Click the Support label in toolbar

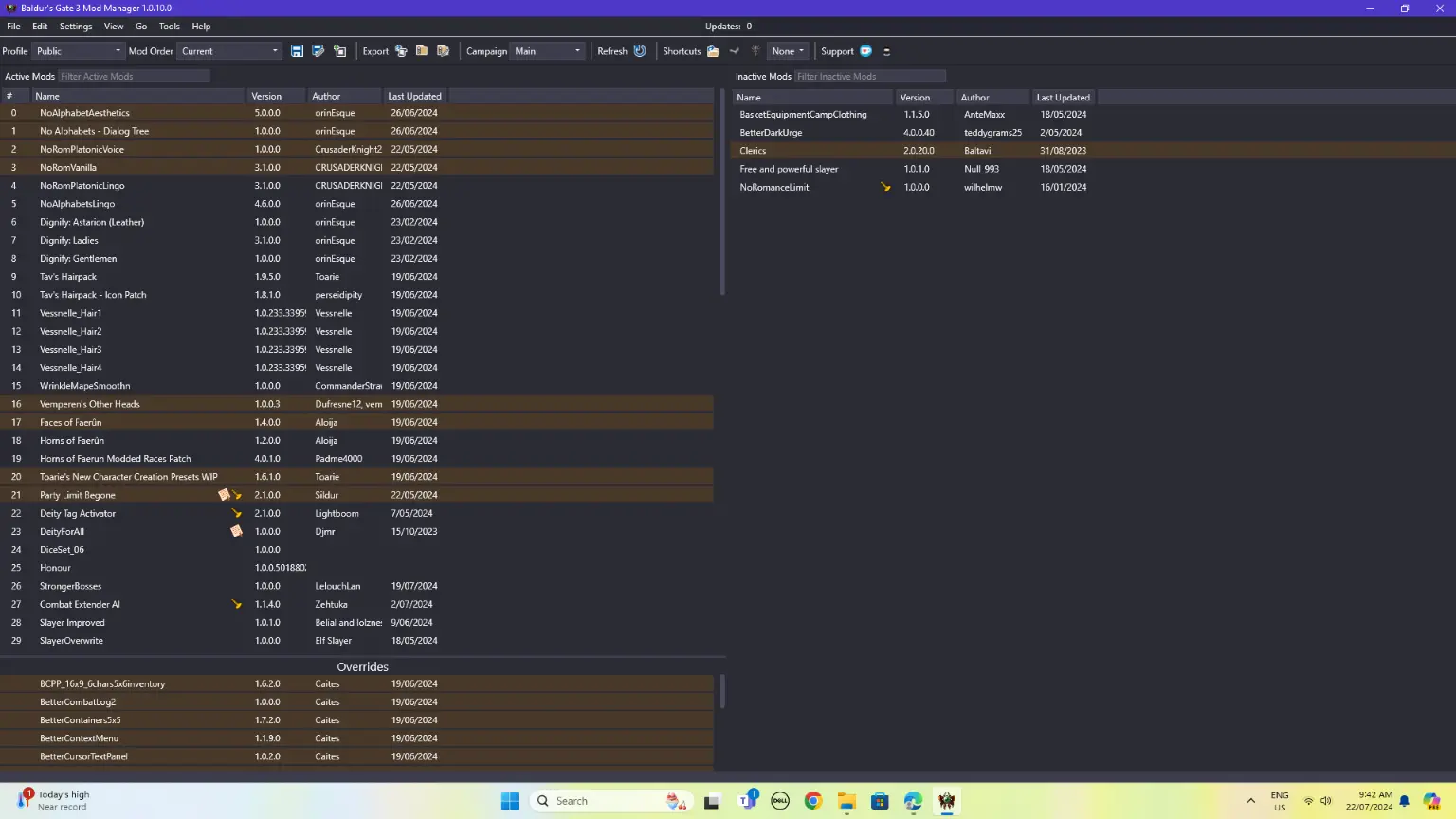[x=837, y=51]
